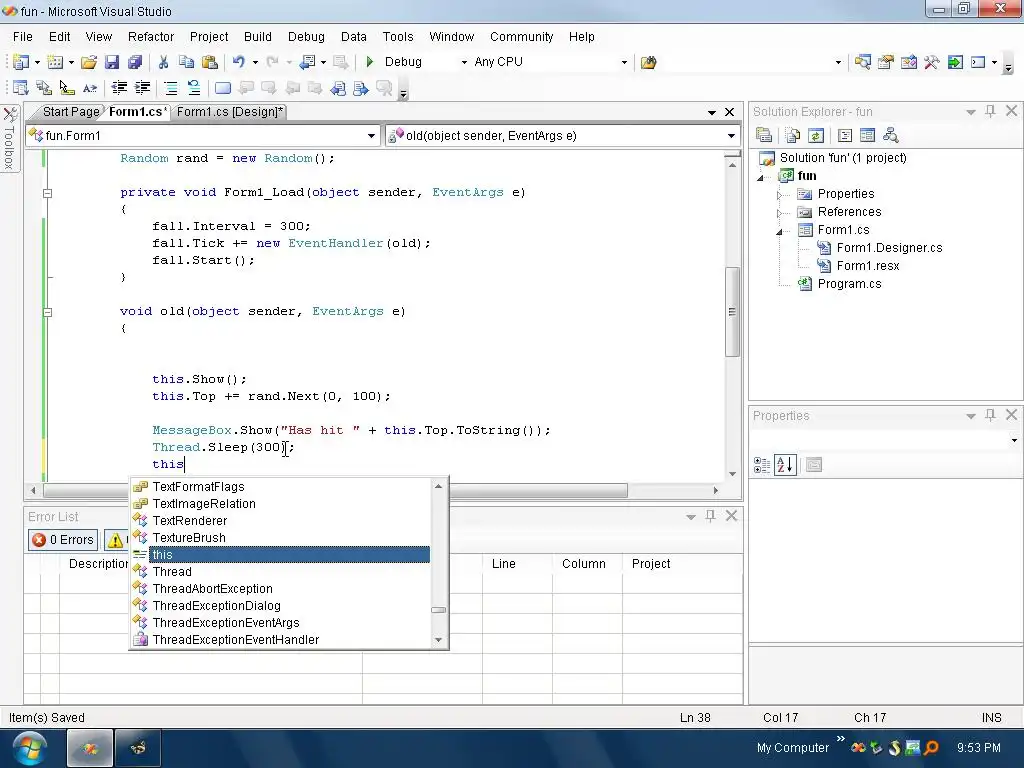Expand the Properties node in Solution Explorer
This screenshot has width=1024, height=768.
[779, 195]
